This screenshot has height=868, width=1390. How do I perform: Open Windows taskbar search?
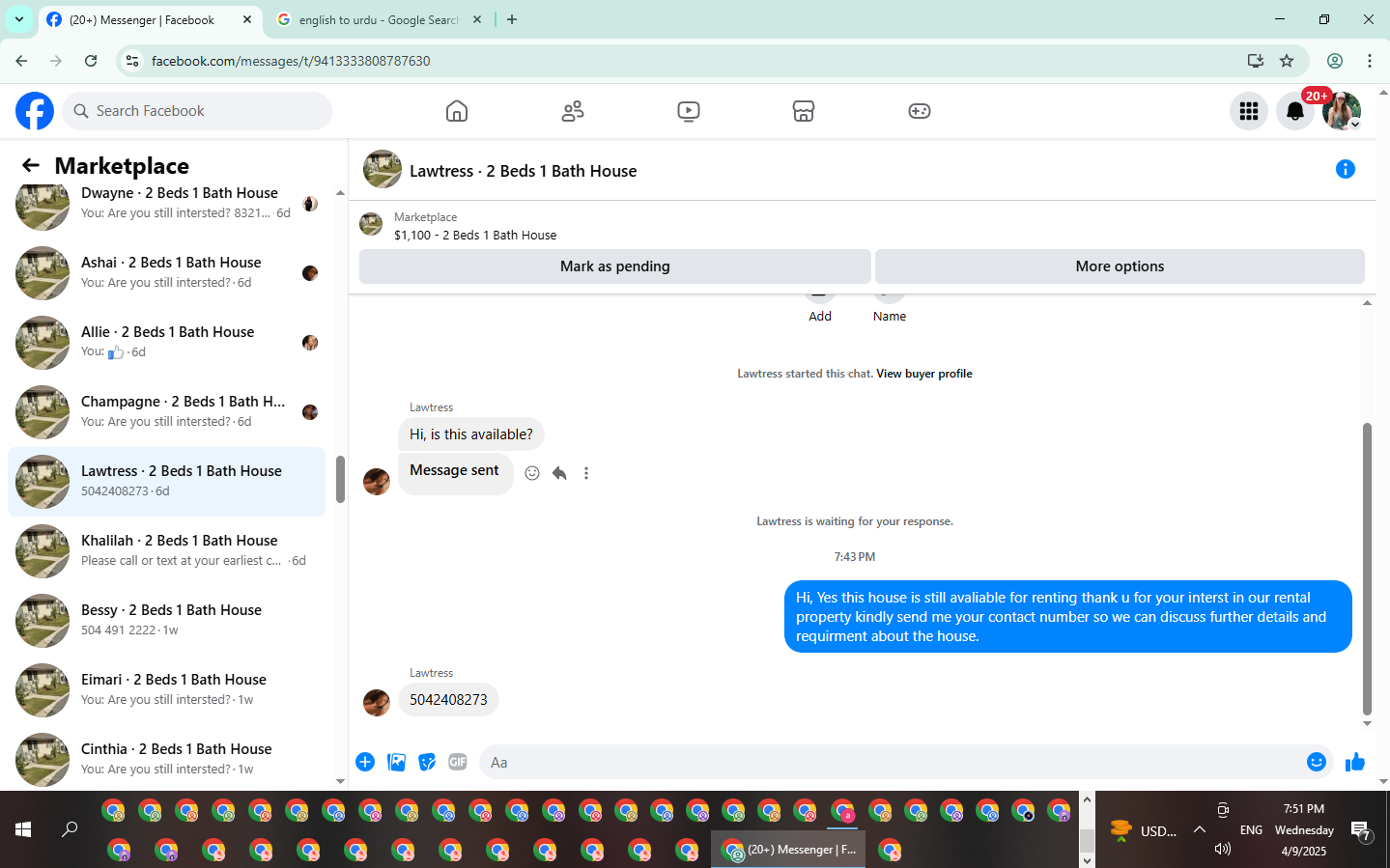70,829
